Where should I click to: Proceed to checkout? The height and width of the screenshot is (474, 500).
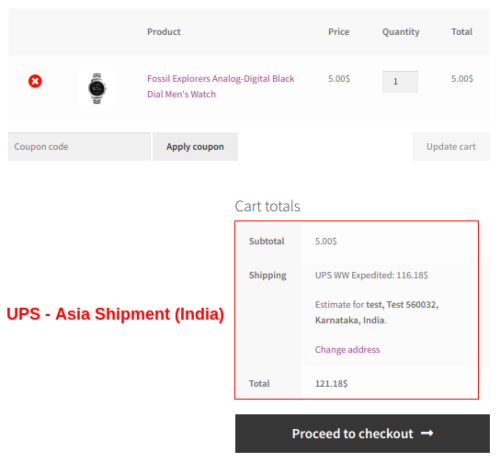pos(362,434)
